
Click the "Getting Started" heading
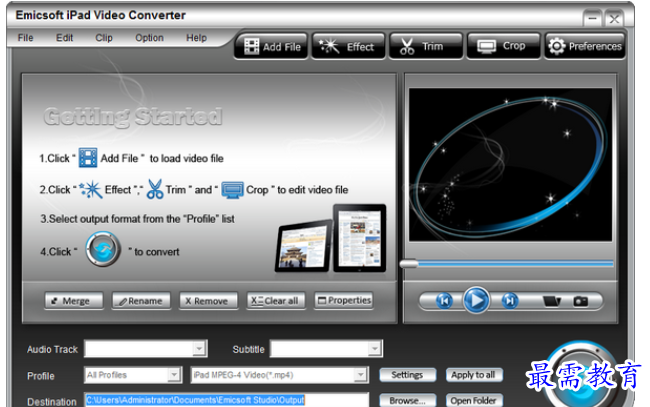[133, 116]
